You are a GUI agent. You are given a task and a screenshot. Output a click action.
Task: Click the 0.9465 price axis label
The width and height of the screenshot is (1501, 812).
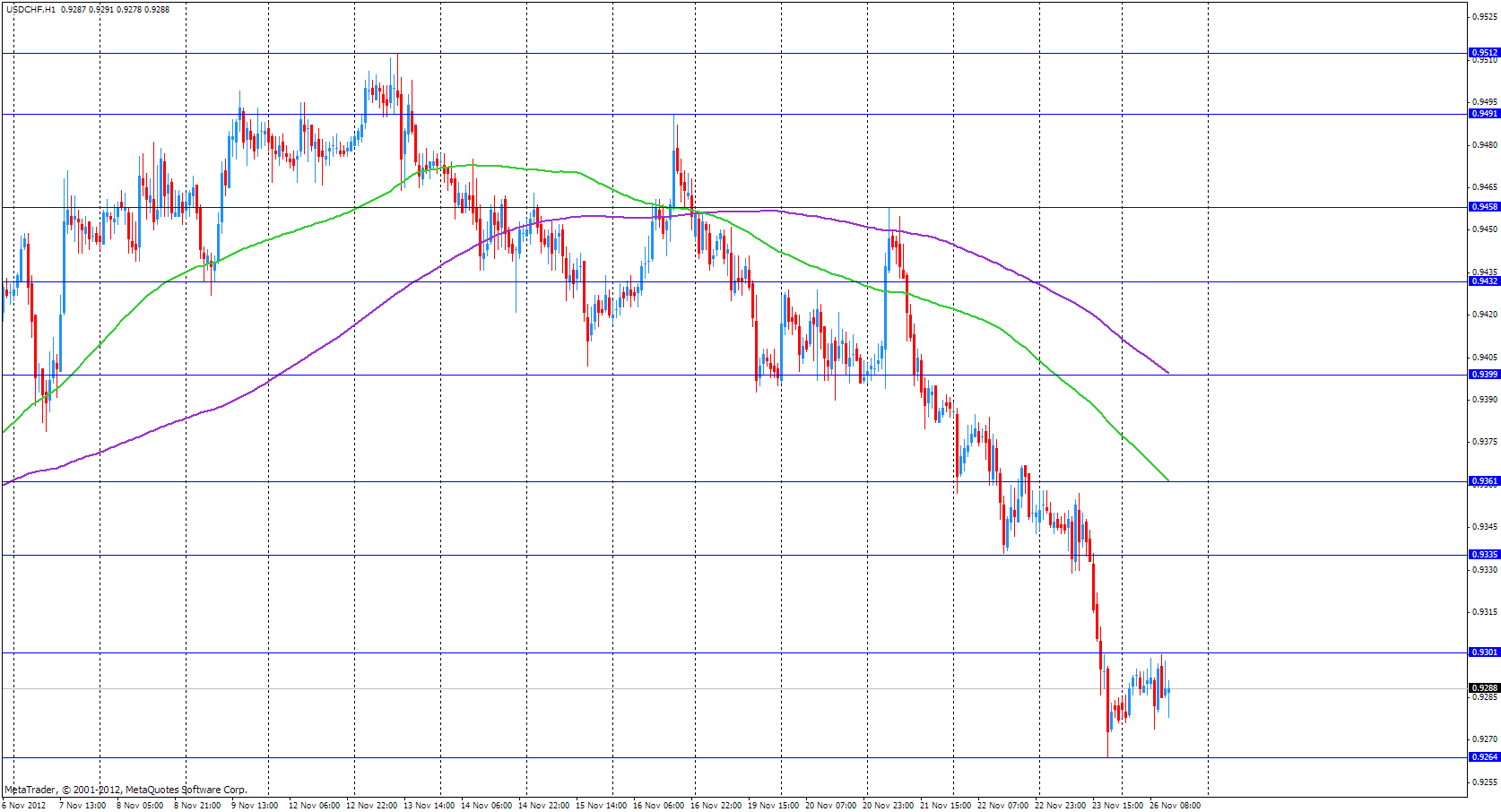1486,187
